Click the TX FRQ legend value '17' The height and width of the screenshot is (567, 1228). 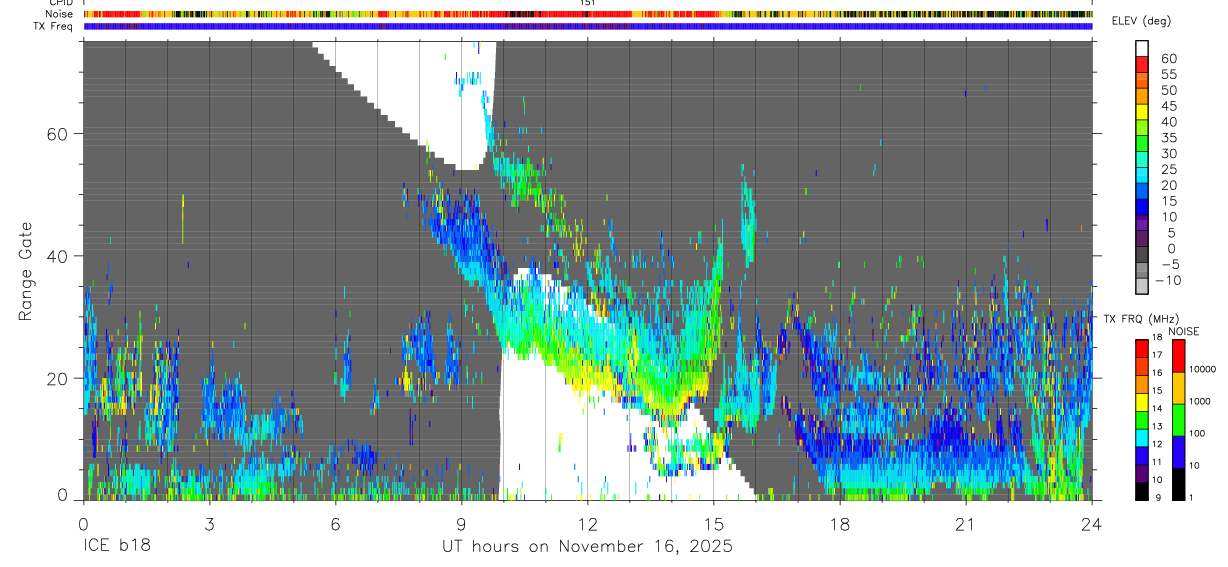pyautogui.click(x=1156, y=354)
